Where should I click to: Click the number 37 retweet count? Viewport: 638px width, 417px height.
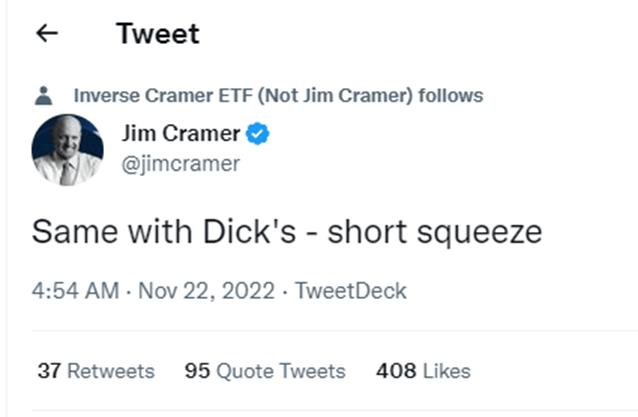tap(49, 371)
